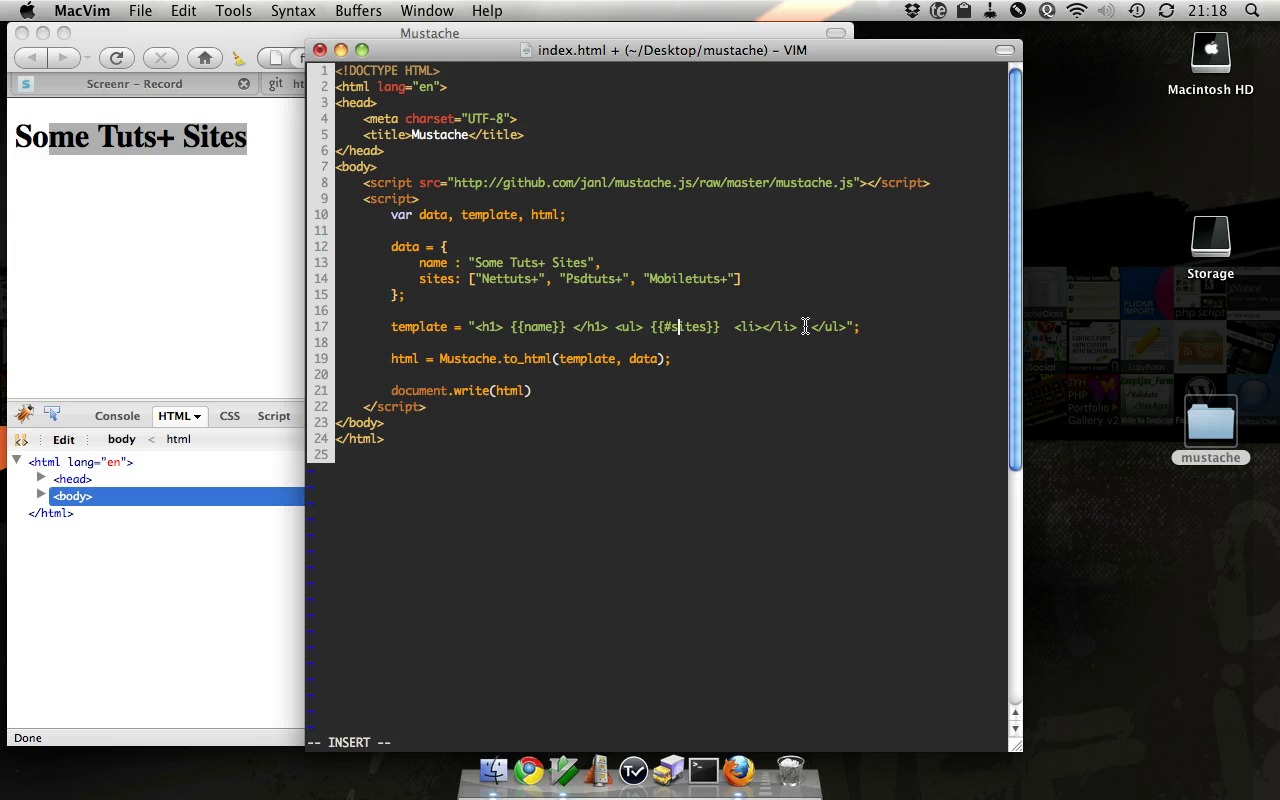
Task: Click the Firefox stop loading button
Action: [160, 58]
